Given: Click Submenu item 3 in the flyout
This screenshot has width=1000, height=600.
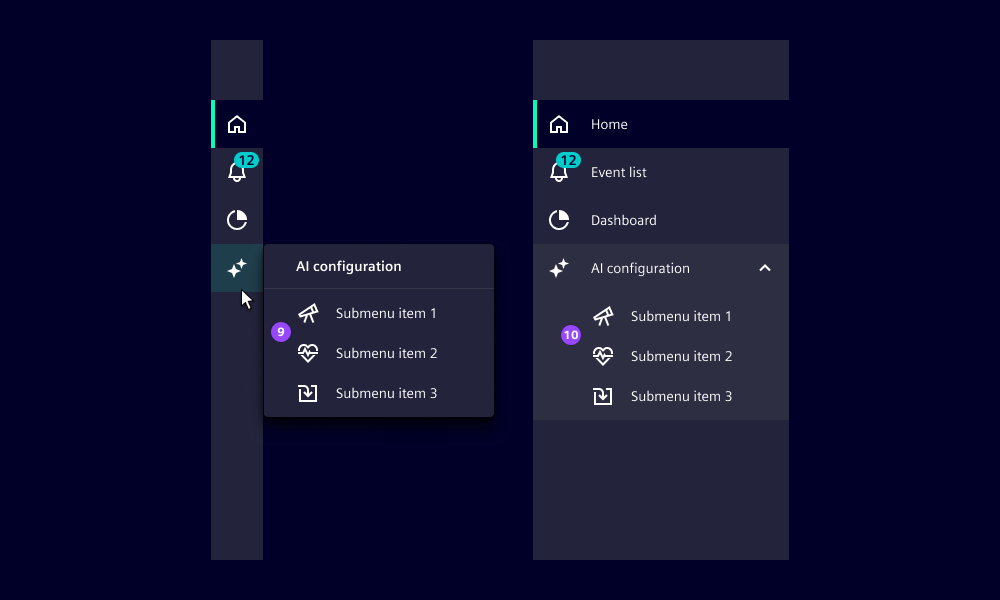Looking at the screenshot, I should tap(386, 393).
